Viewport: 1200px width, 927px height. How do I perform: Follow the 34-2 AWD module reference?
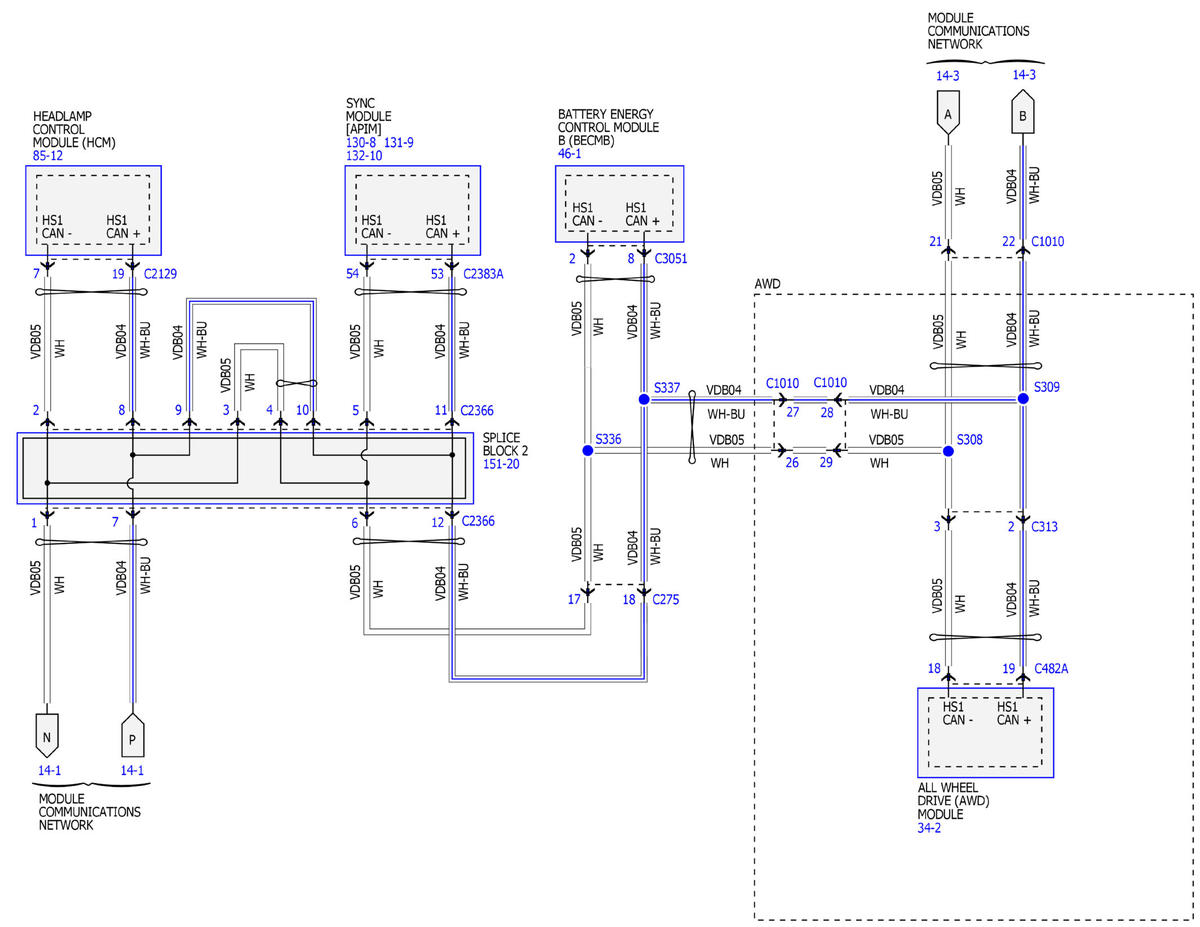(929, 828)
